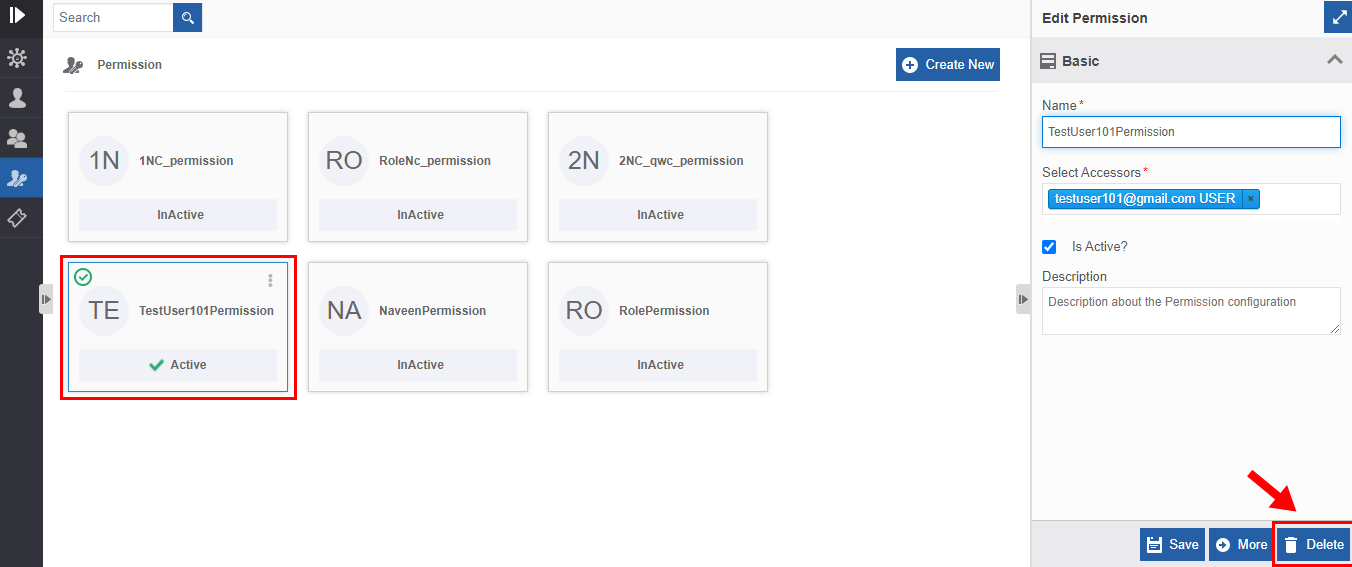Click the InActive status on RoleNc_permission
This screenshot has height=567, width=1352.
pyautogui.click(x=418, y=215)
